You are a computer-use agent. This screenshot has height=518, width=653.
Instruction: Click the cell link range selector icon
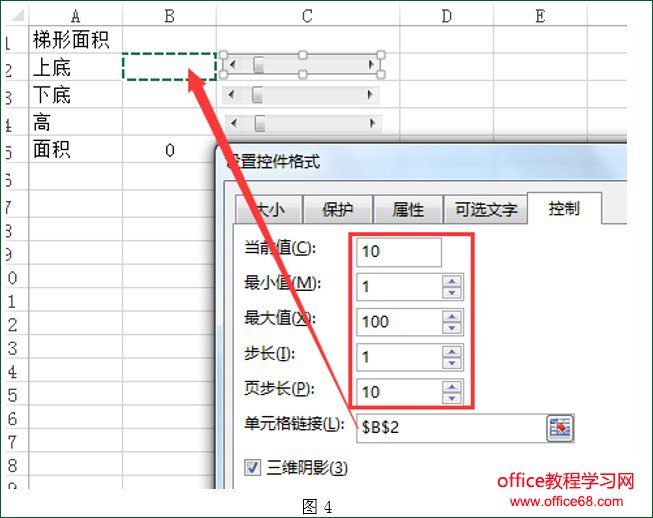point(560,428)
